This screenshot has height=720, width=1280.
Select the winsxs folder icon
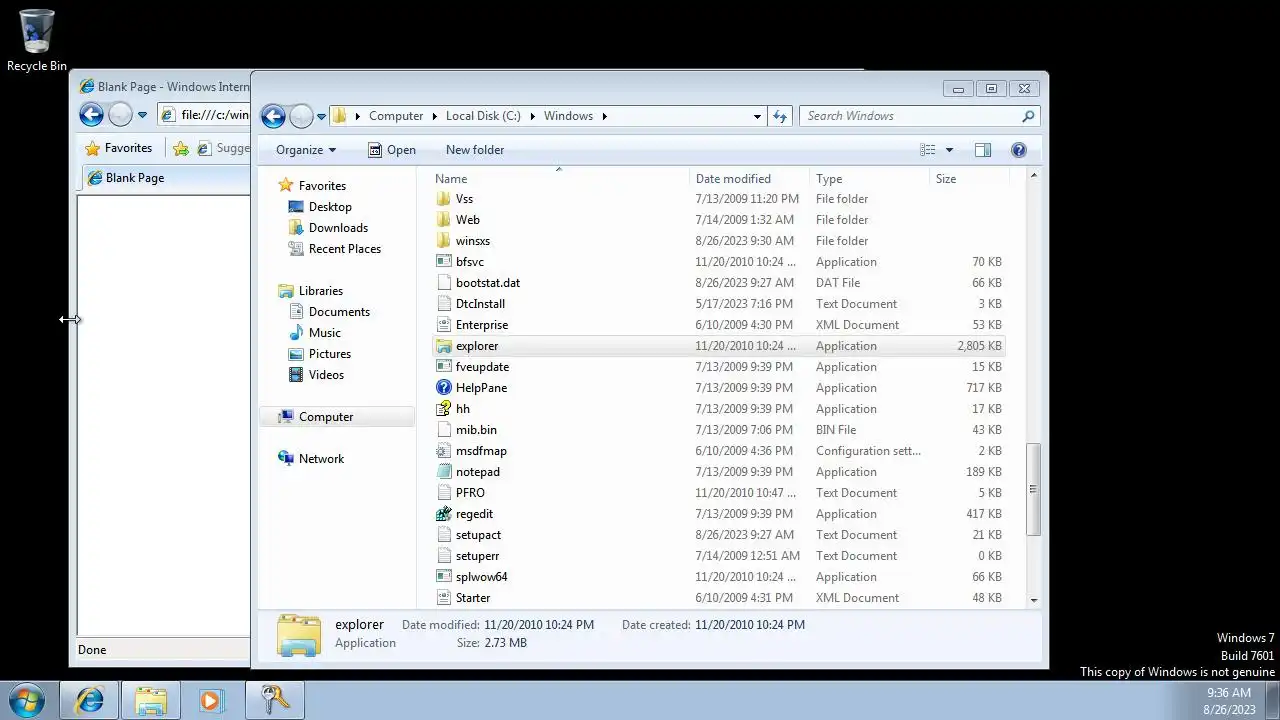[444, 241]
